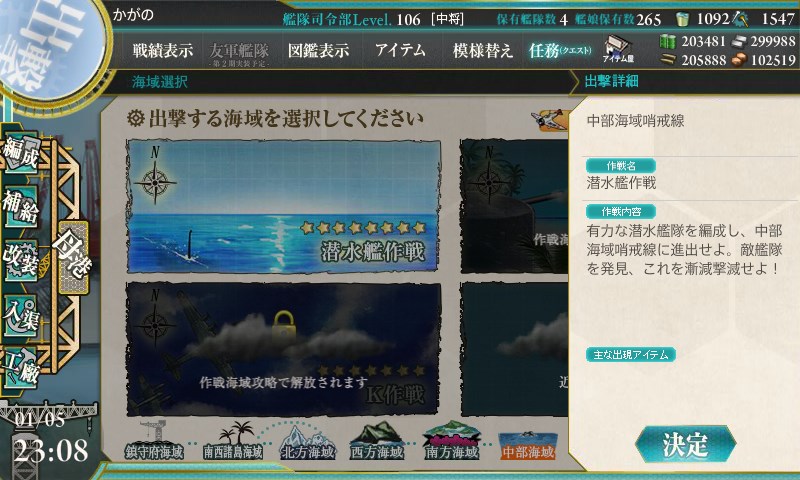This screenshot has width=800, height=480.
Task: Click the locked K作戦 map panel
Action: tap(284, 349)
